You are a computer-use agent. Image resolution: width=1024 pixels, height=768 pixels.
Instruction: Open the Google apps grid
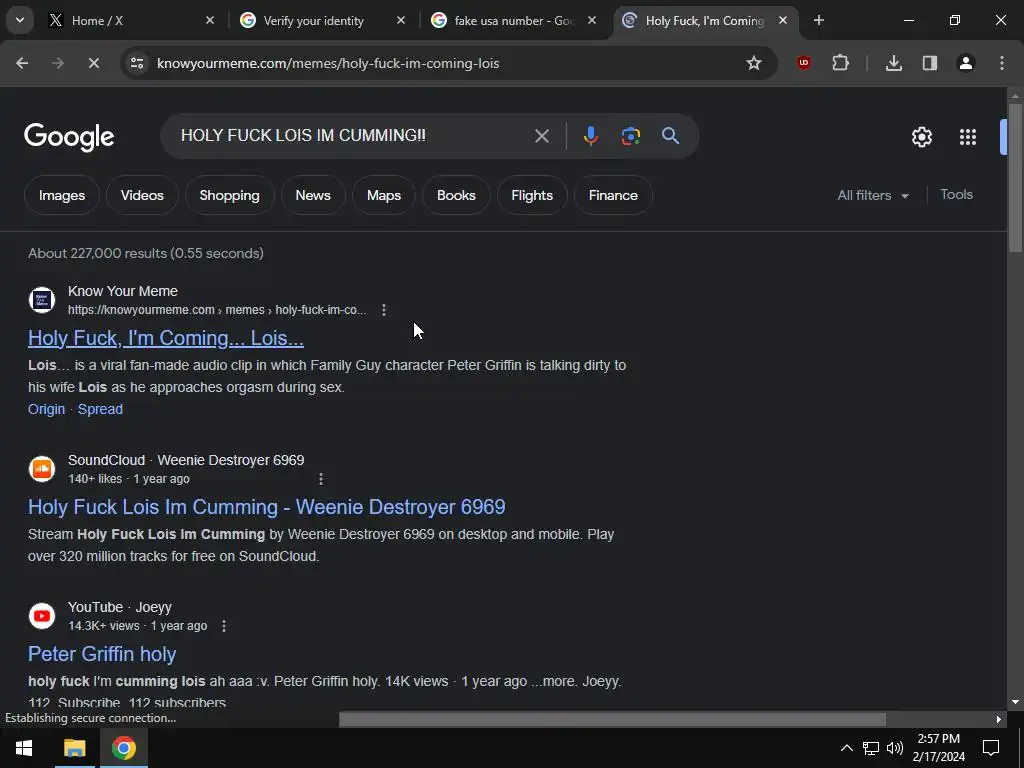tap(968, 137)
